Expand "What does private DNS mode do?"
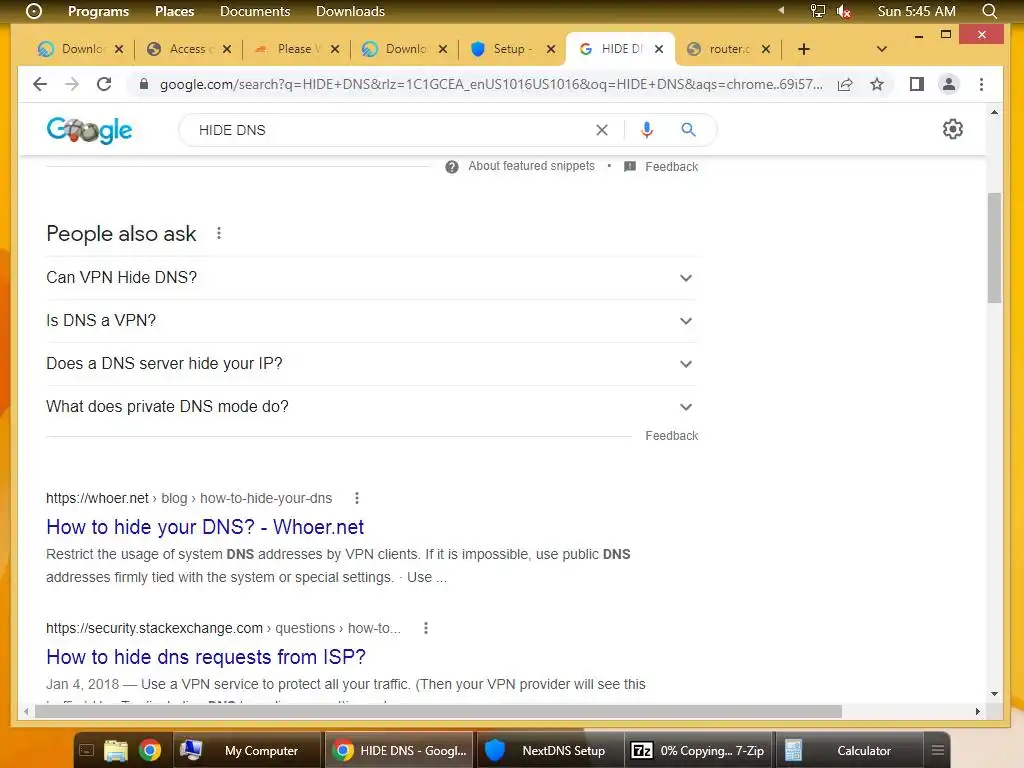Screen dimensions: 1024x768 372,407
